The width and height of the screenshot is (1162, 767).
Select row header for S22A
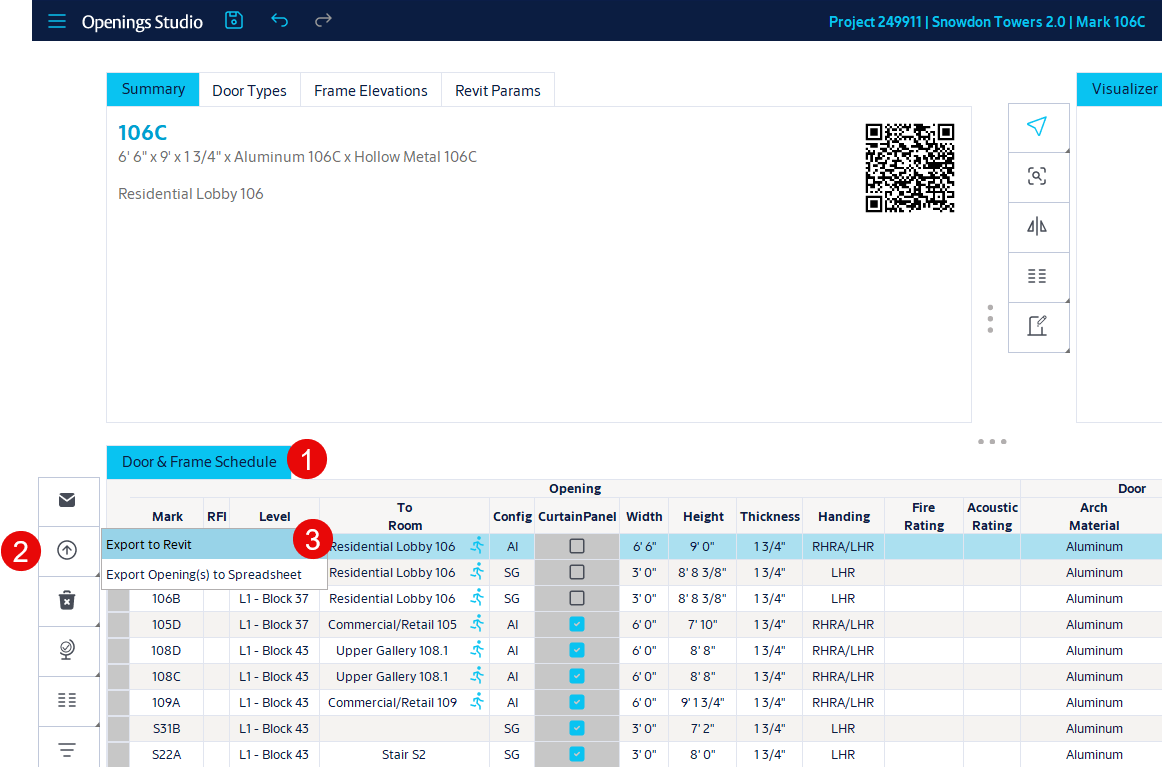pyautogui.click(x=119, y=754)
